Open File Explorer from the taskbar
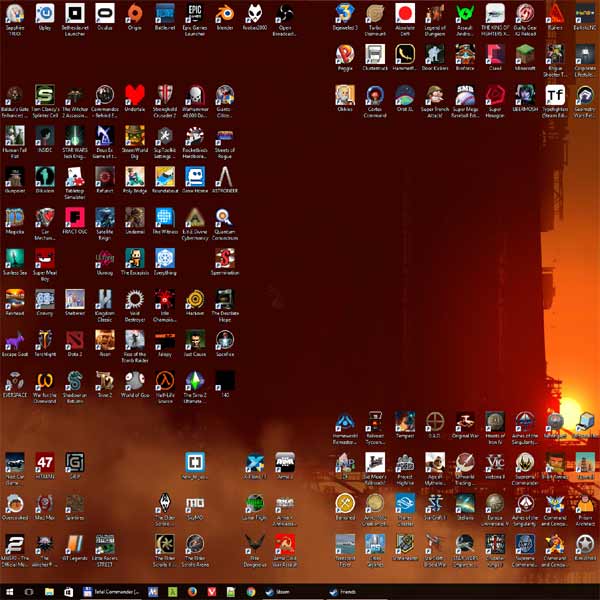 pos(49,592)
